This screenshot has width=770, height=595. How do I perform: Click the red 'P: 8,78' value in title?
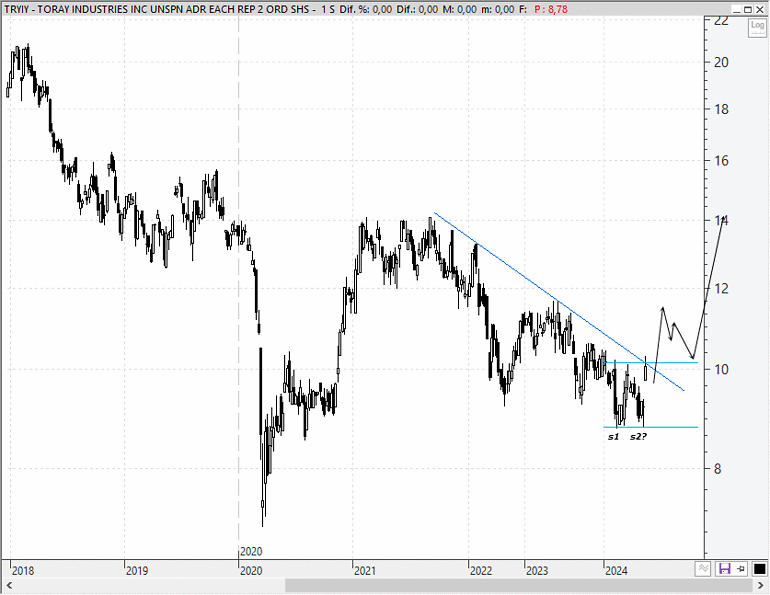551,9
